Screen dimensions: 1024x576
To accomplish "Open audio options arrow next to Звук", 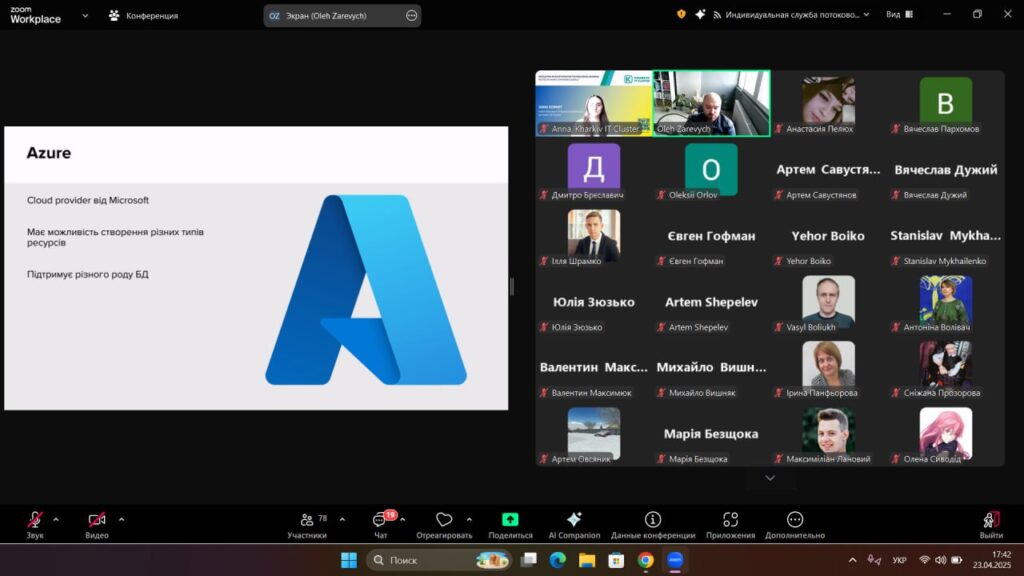I will tap(56, 520).
